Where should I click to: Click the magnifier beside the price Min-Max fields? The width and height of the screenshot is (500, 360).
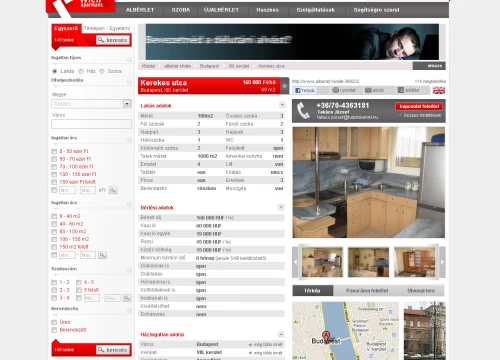click(x=113, y=190)
